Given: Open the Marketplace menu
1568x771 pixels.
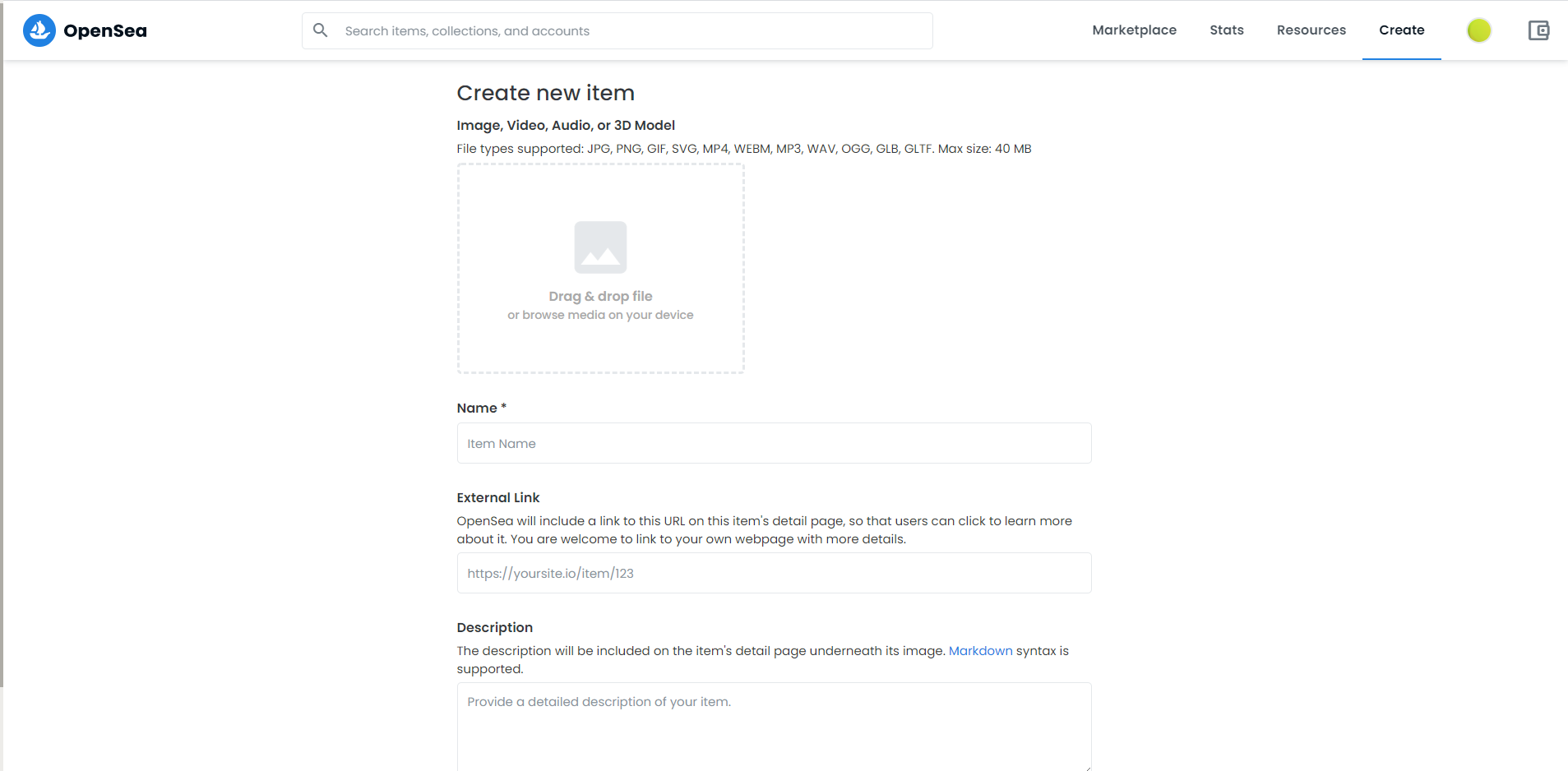Looking at the screenshot, I should 1134,30.
